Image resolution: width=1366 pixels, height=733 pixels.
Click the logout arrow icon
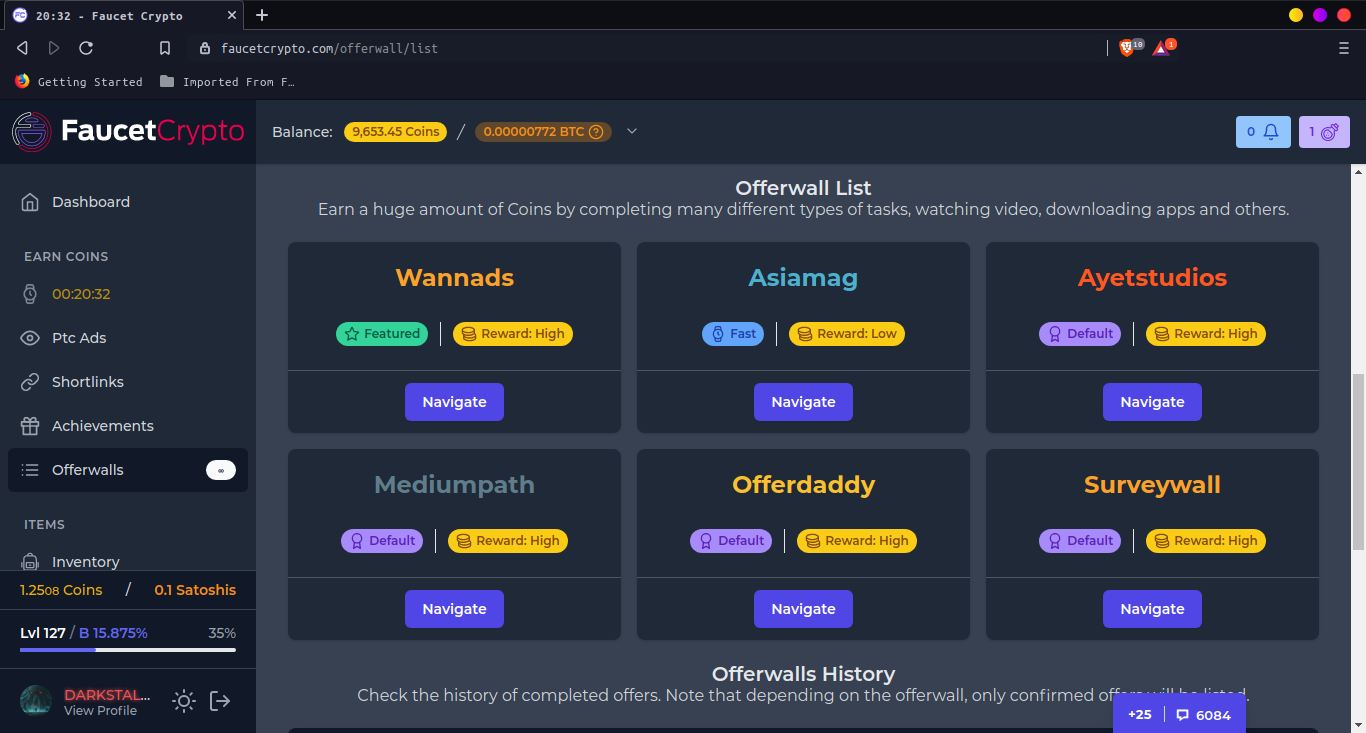(220, 701)
